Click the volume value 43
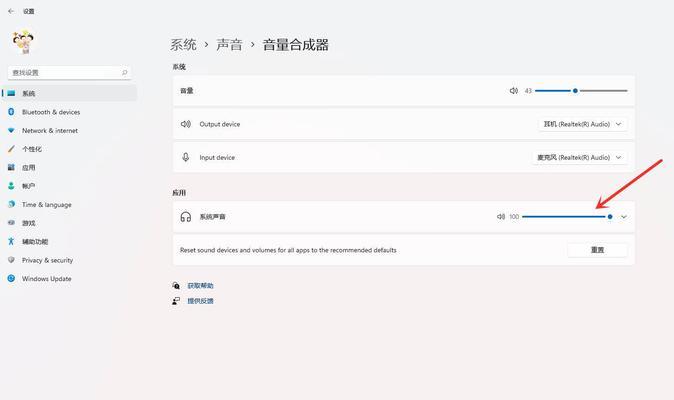Screen dimensions: 674x400 click(528, 91)
